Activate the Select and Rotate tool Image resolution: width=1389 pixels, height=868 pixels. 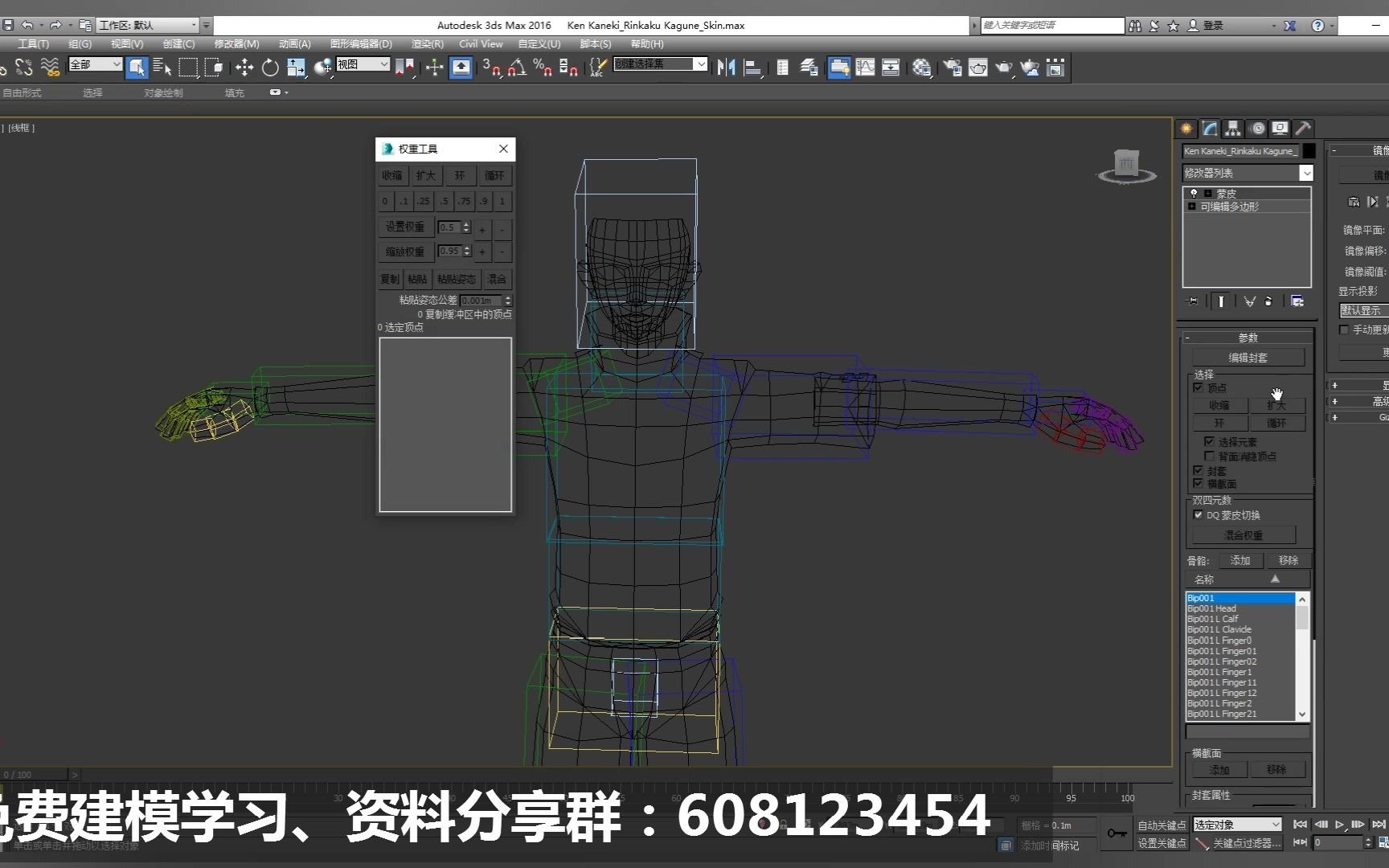point(270,68)
